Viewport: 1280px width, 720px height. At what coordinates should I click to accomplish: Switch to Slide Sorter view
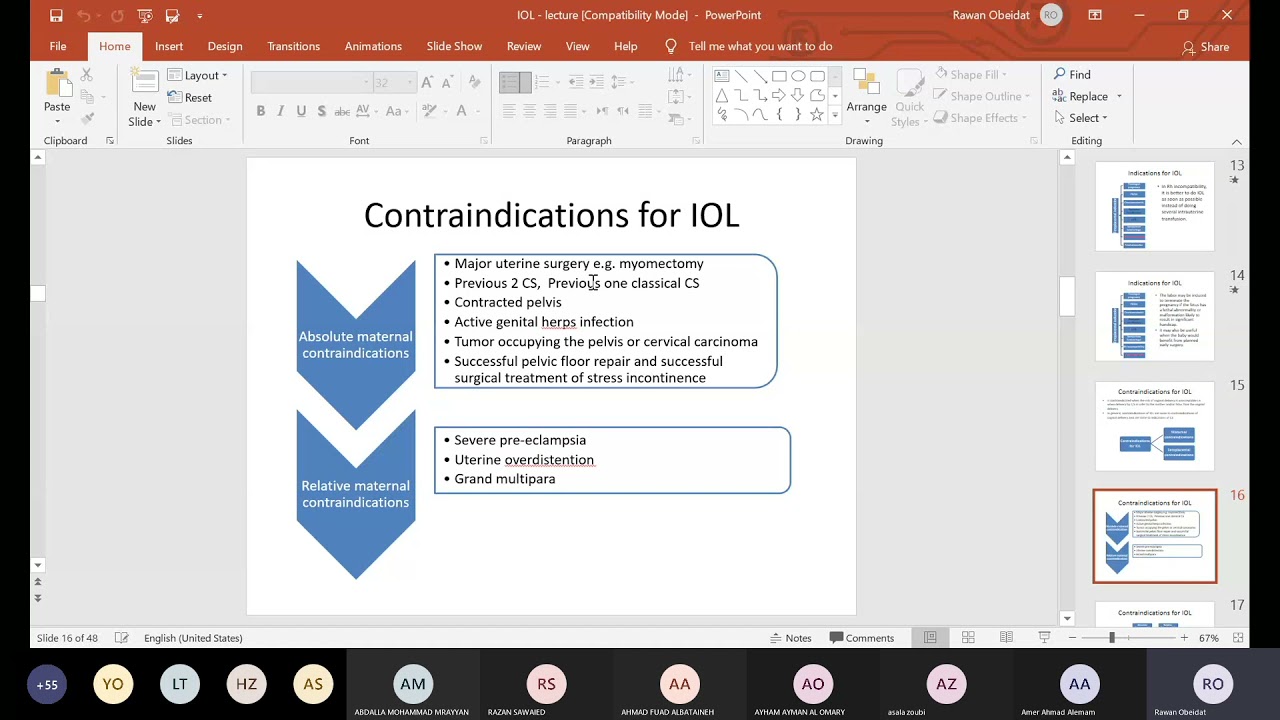point(968,638)
